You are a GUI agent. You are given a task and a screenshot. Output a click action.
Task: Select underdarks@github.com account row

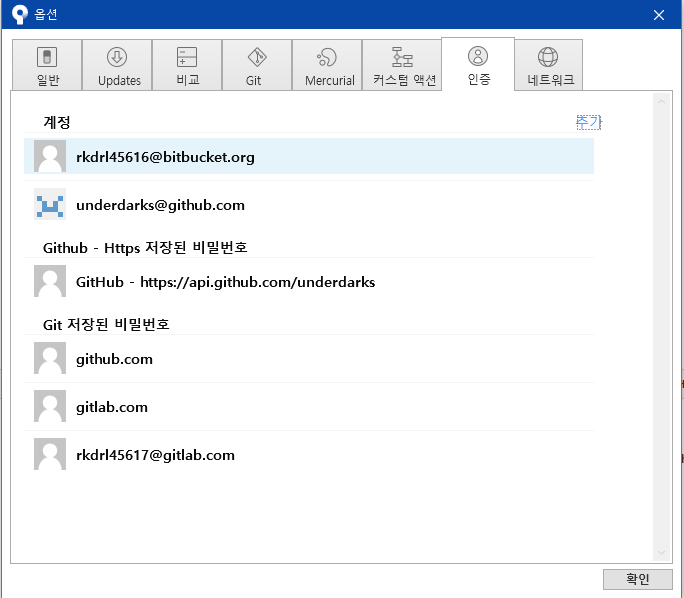pos(309,204)
